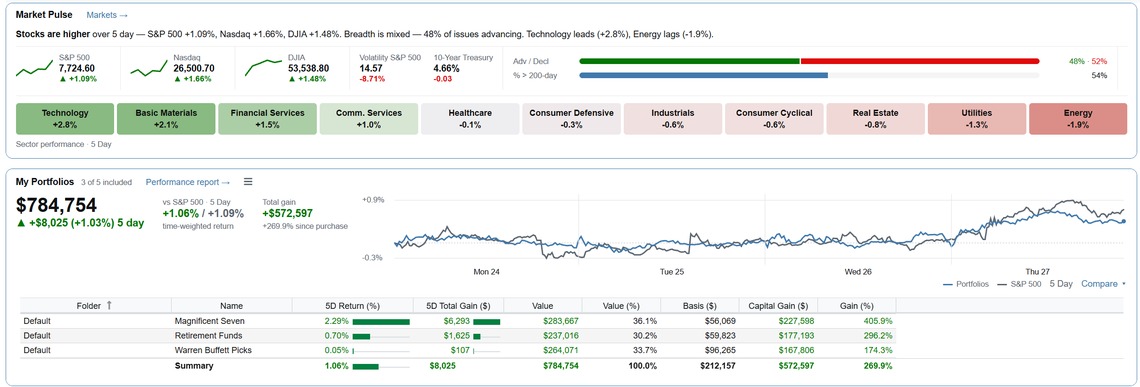This screenshot has width=1140, height=387.
Task: Select the Real Estate sector tile
Action: [875, 119]
